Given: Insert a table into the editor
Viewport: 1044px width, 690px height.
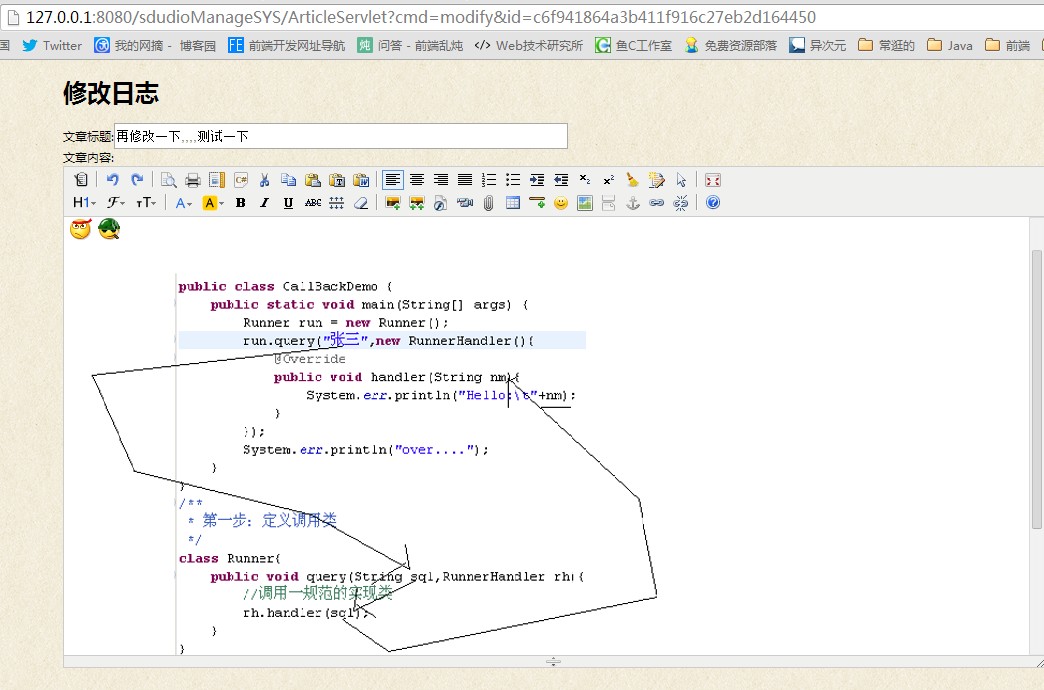Looking at the screenshot, I should [513, 202].
